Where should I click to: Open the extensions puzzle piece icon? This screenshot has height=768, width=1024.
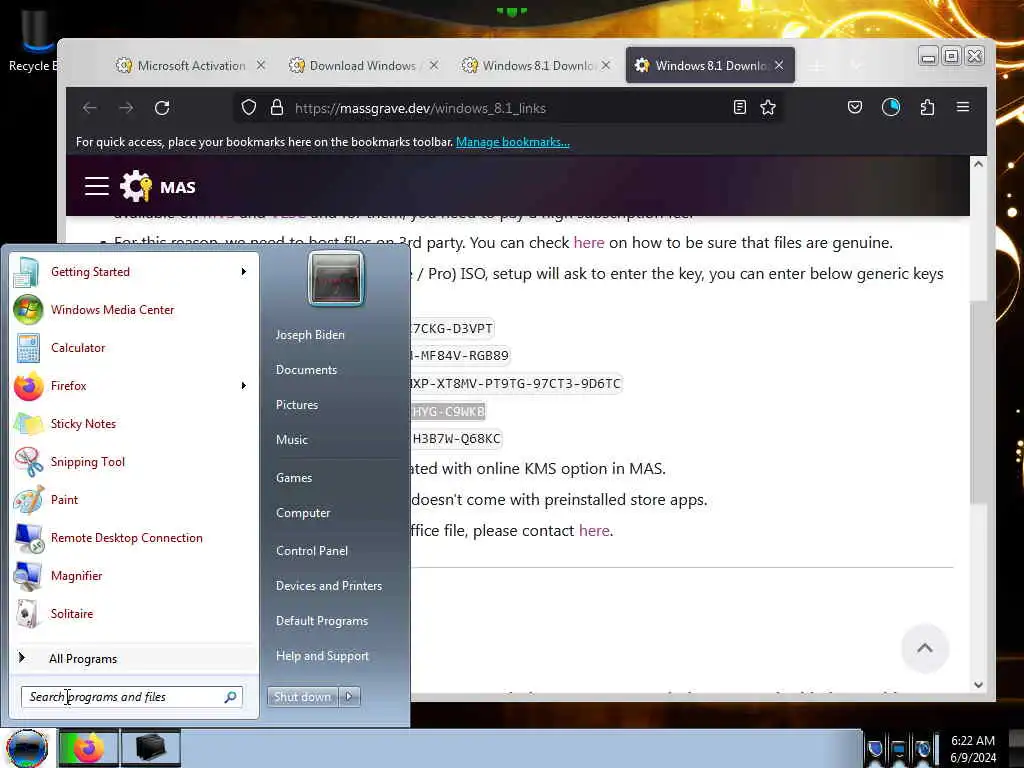tap(927, 108)
